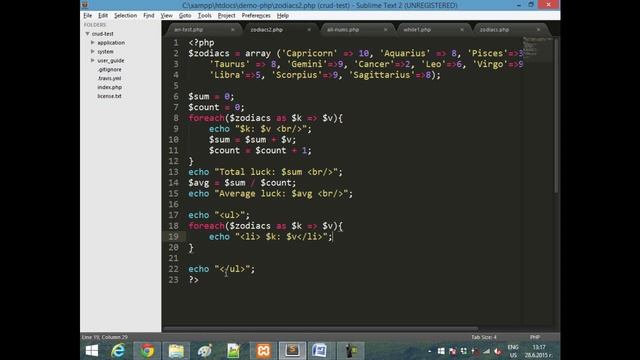Open the Selection menu
The image size is (640, 360).
click(125, 16)
